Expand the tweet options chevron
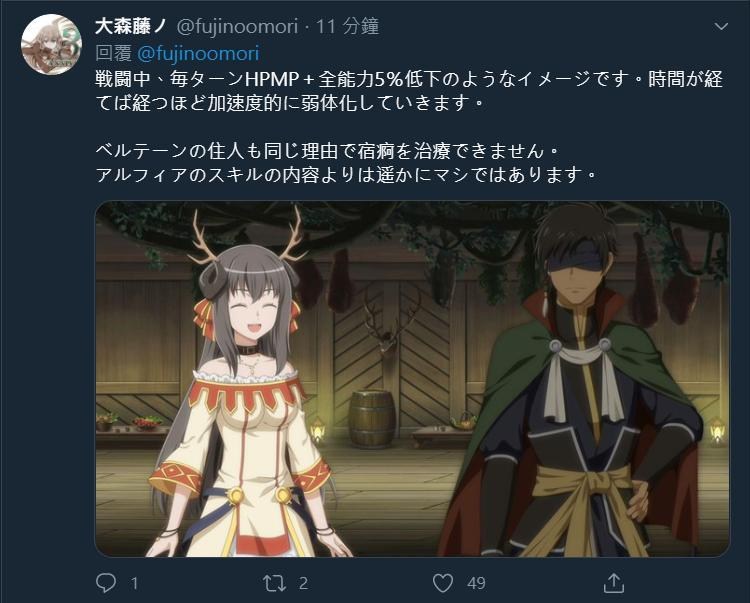The height and width of the screenshot is (603, 750). [721, 26]
